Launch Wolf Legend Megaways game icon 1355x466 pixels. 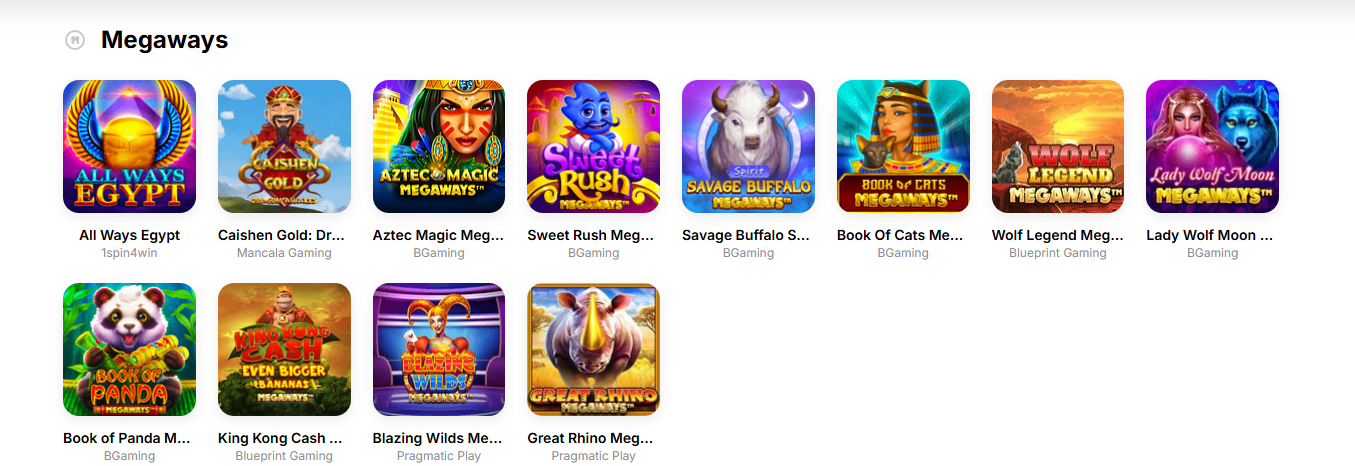1058,146
